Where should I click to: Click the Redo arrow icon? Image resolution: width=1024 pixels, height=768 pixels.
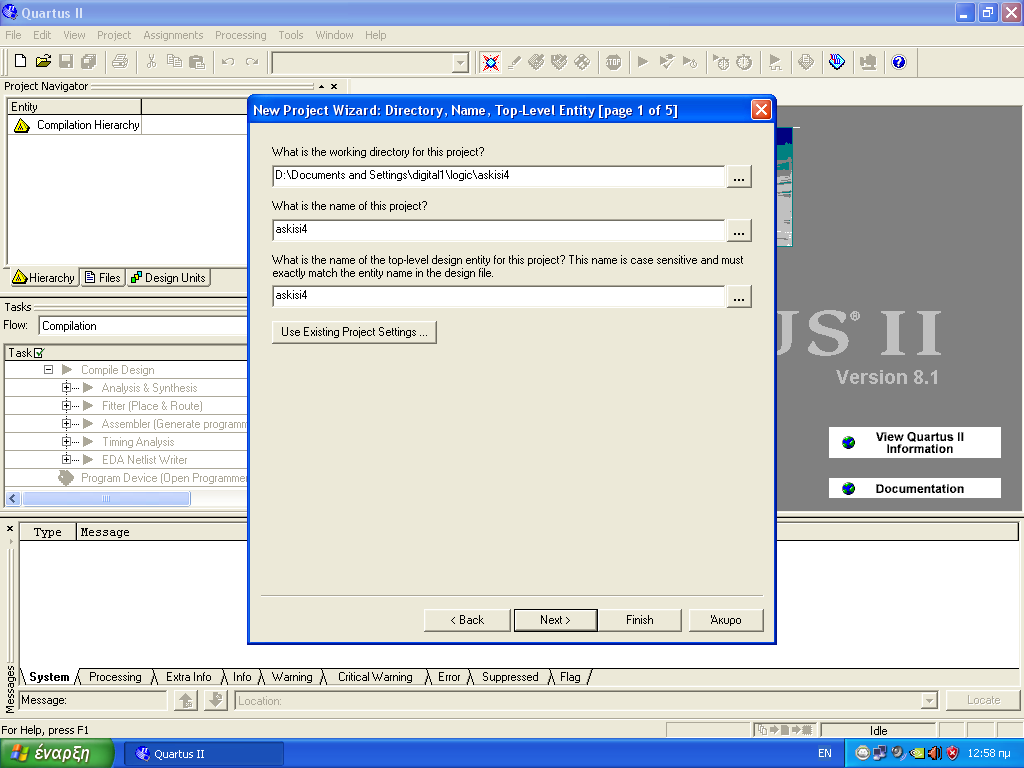point(252,61)
